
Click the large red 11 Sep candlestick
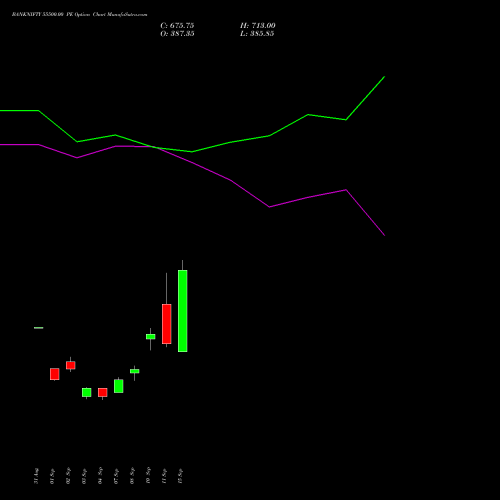[167, 324]
